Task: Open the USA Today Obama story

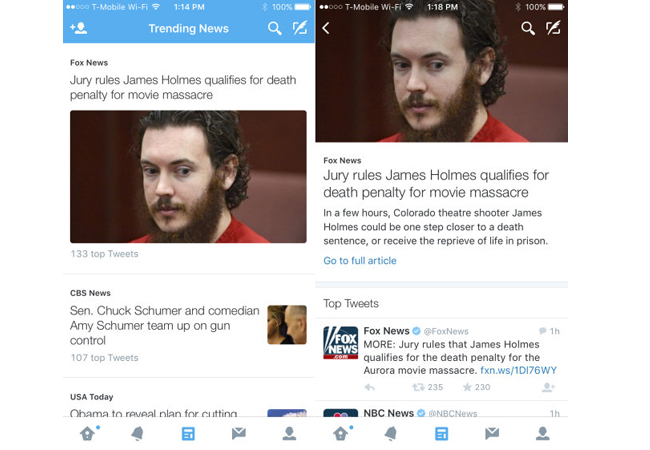Action: click(153, 413)
